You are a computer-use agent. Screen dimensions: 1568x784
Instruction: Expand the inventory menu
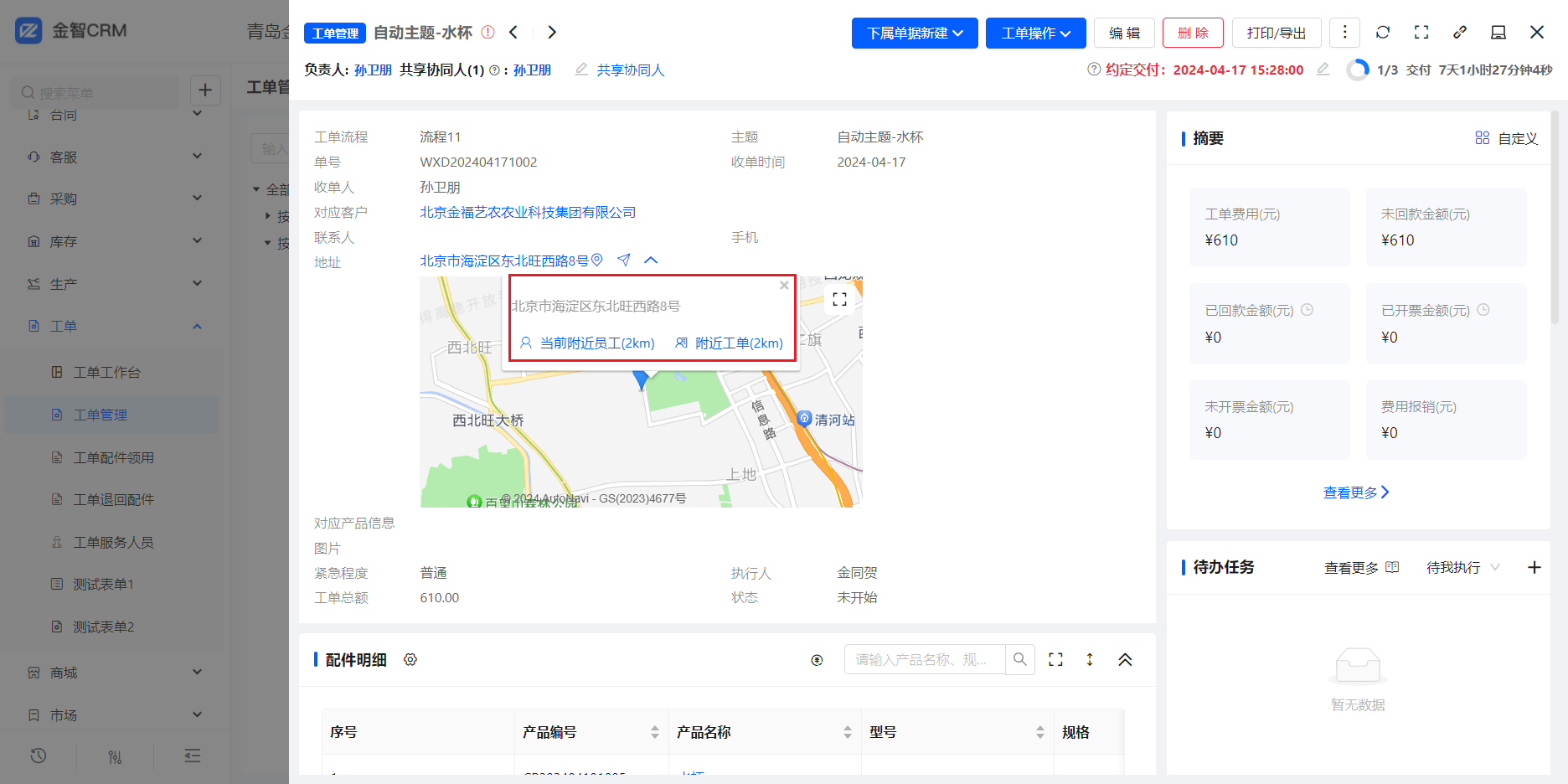[x=114, y=241]
